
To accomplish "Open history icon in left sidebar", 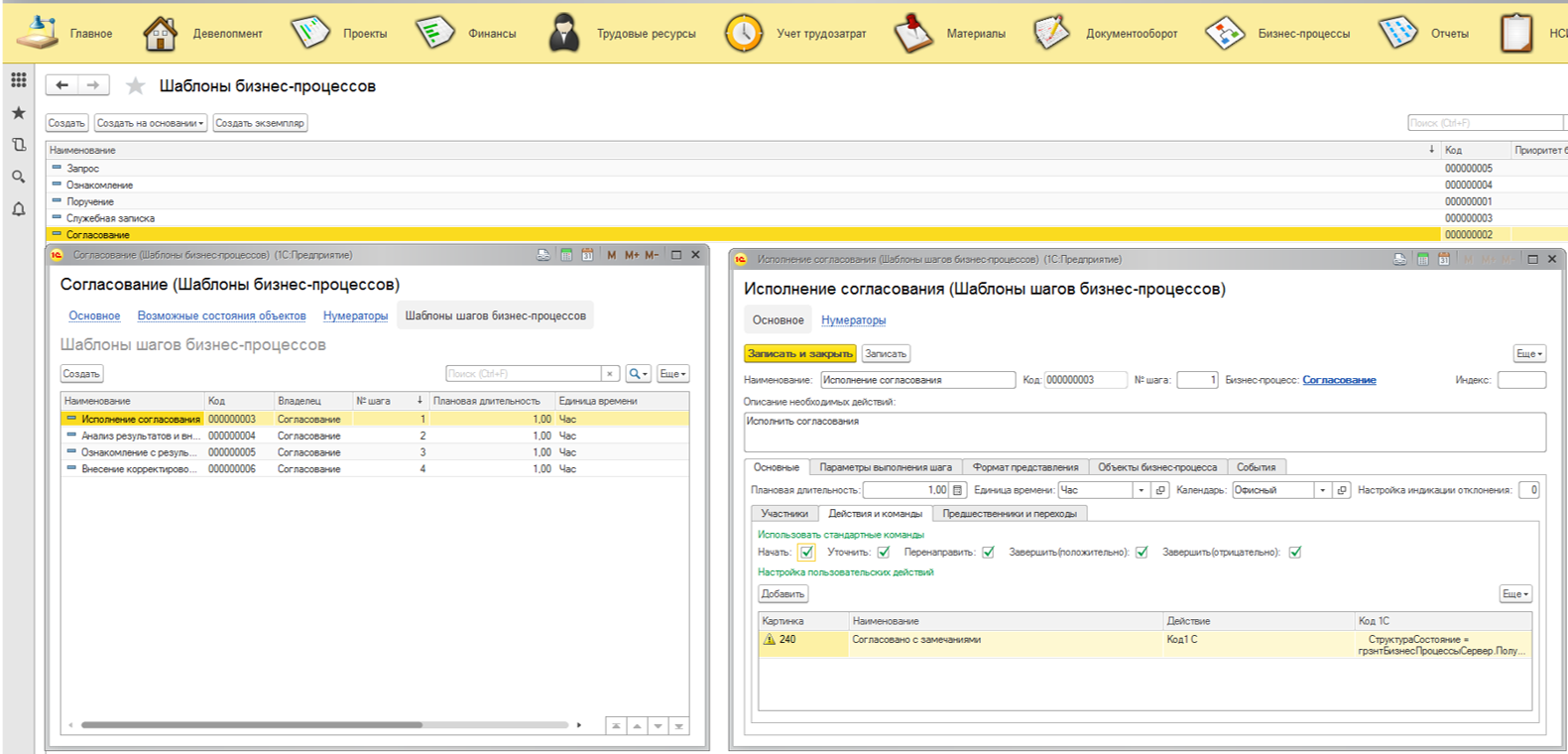I will [18, 145].
